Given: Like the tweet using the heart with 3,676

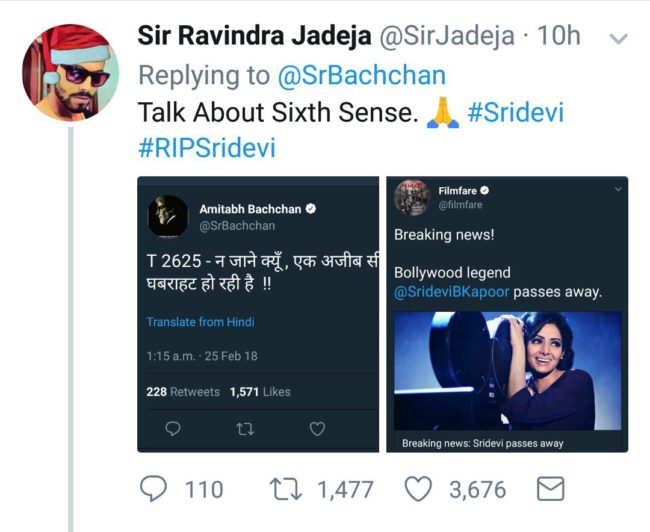Looking at the screenshot, I should (420, 490).
